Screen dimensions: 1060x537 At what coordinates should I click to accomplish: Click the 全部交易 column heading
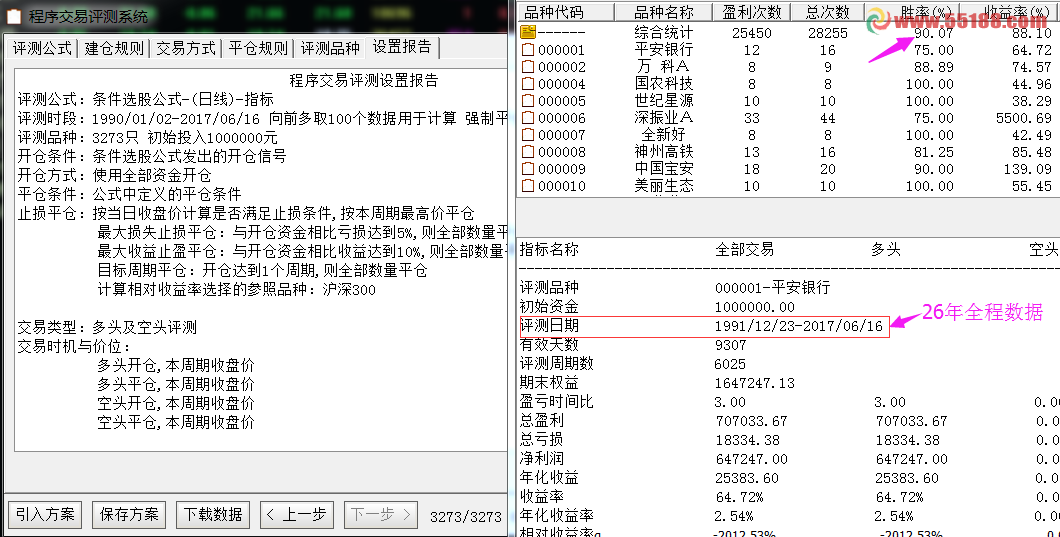[744, 250]
